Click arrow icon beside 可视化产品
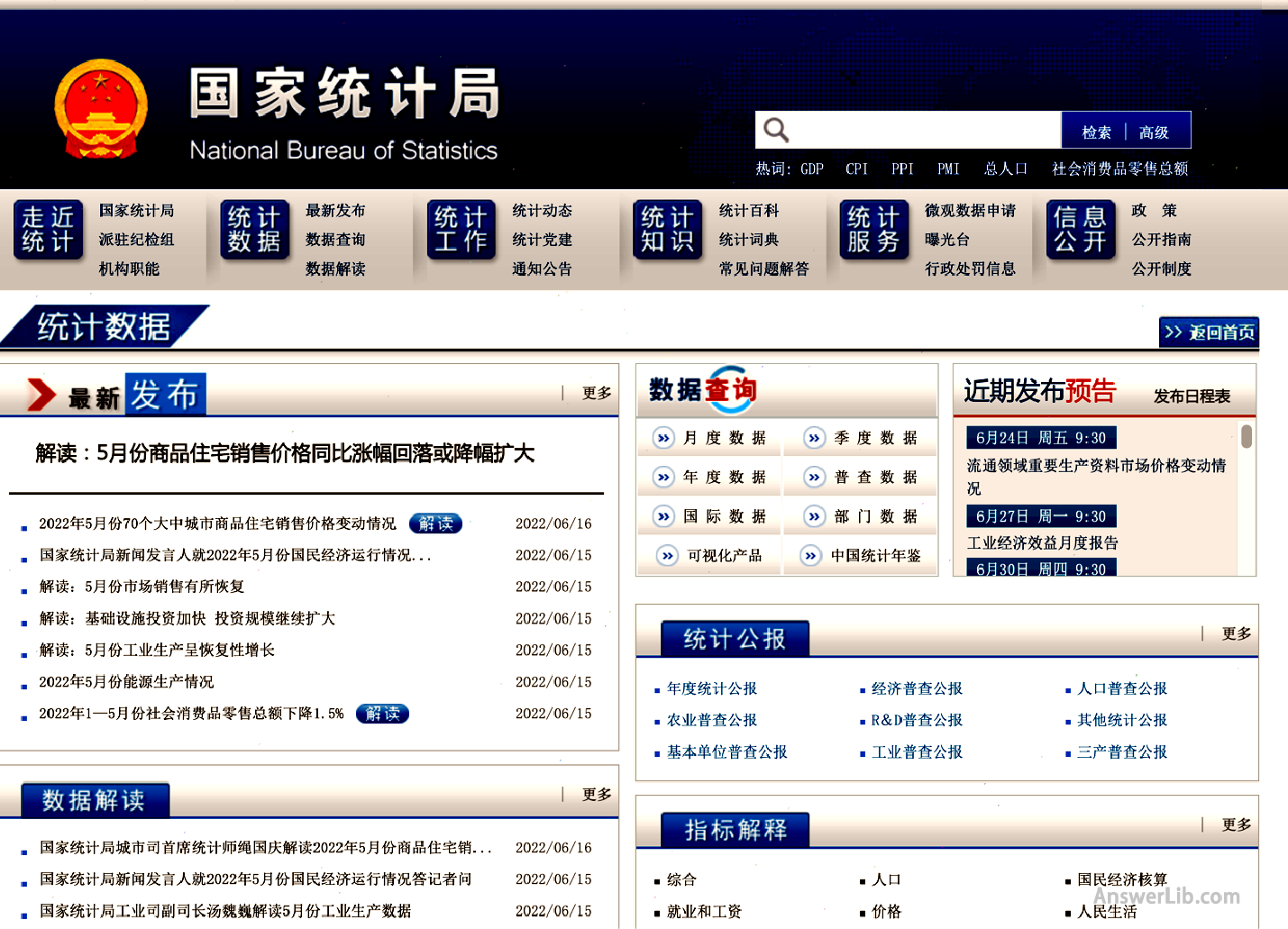The height and width of the screenshot is (929, 1288). point(667,555)
